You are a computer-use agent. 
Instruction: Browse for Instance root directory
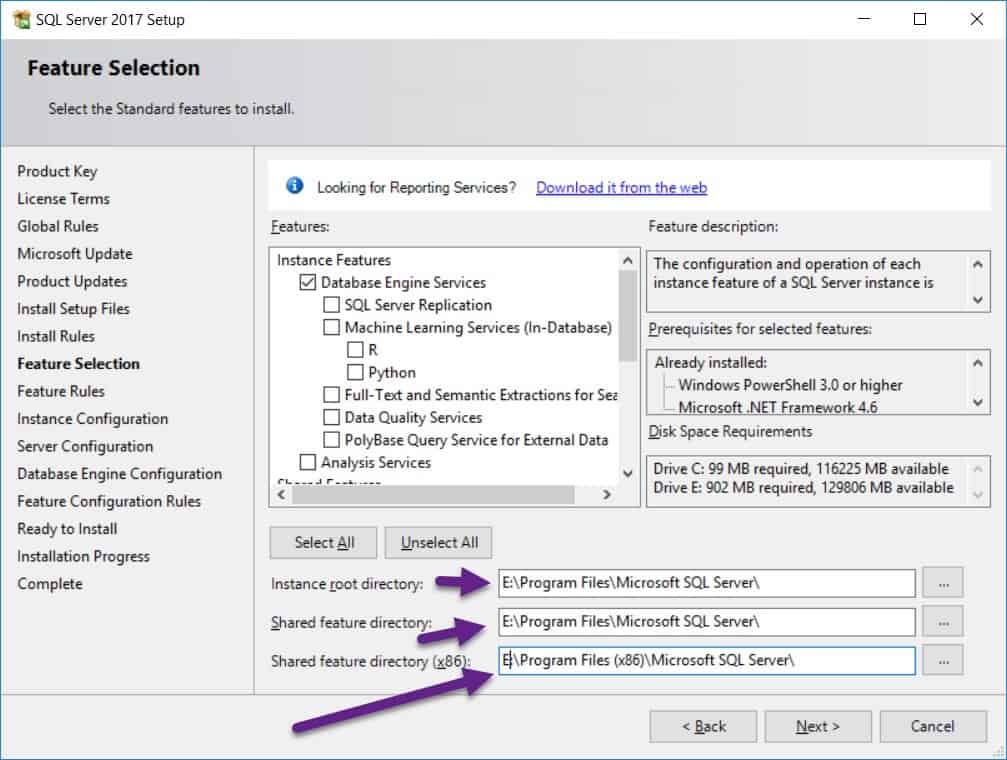(943, 583)
